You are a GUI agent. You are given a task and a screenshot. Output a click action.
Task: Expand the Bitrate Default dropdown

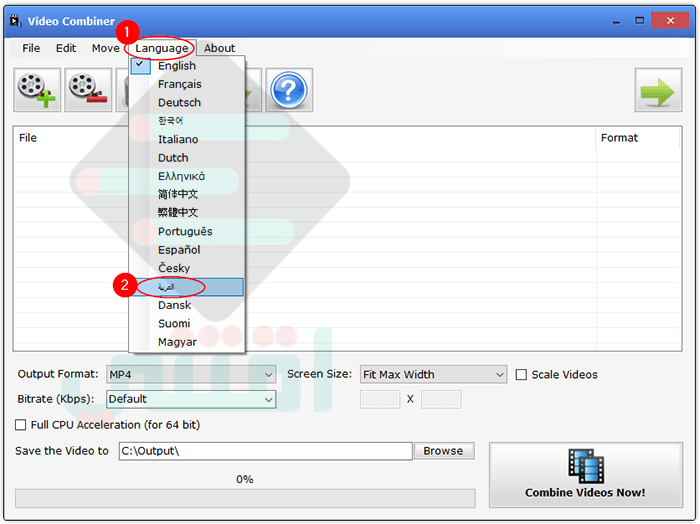coord(191,399)
